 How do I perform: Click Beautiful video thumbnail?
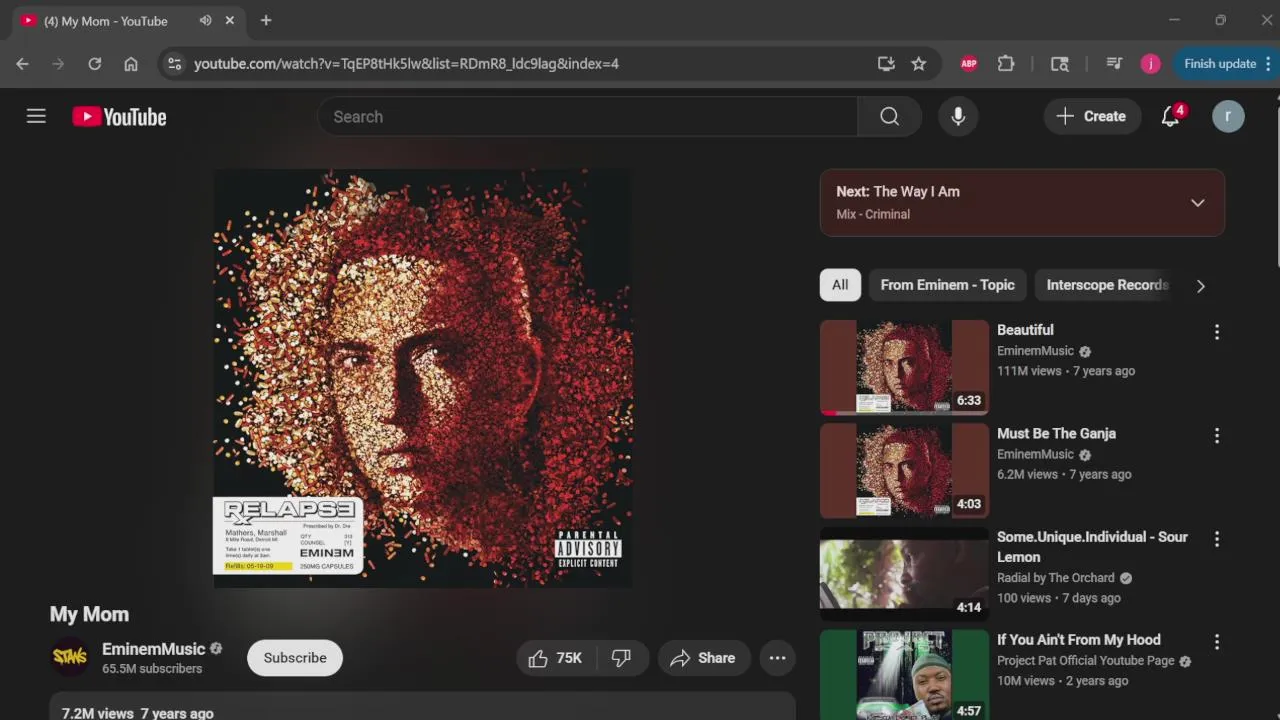tap(904, 367)
